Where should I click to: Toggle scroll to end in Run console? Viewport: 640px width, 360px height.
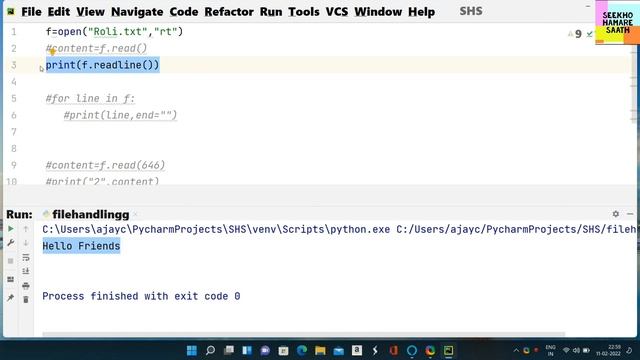pos(26,271)
